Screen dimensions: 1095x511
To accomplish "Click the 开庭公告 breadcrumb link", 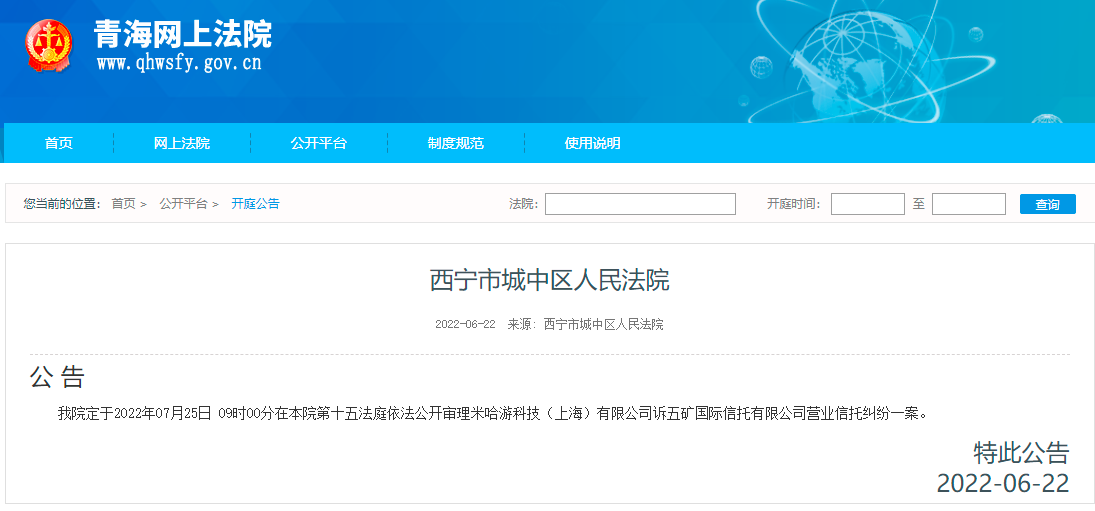I will point(255,204).
